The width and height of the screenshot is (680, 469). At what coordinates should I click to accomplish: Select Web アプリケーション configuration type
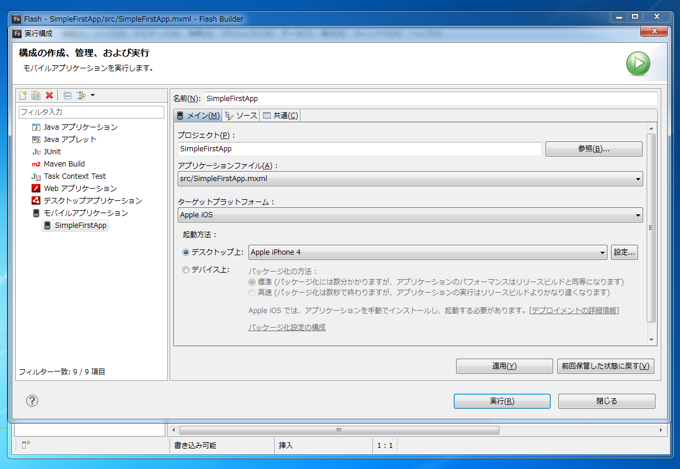(x=74, y=188)
